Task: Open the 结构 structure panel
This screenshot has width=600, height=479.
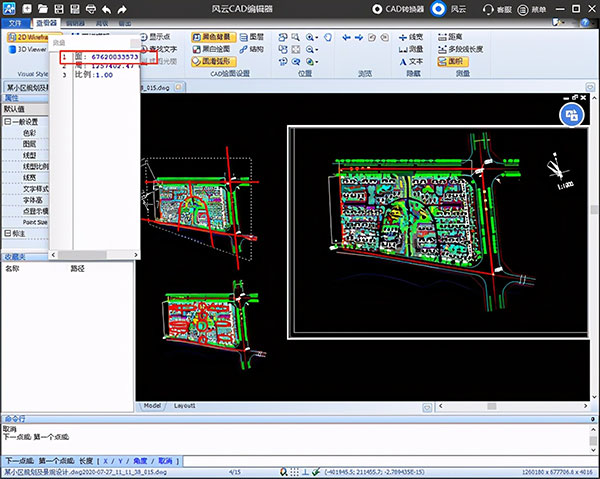Action: point(252,49)
